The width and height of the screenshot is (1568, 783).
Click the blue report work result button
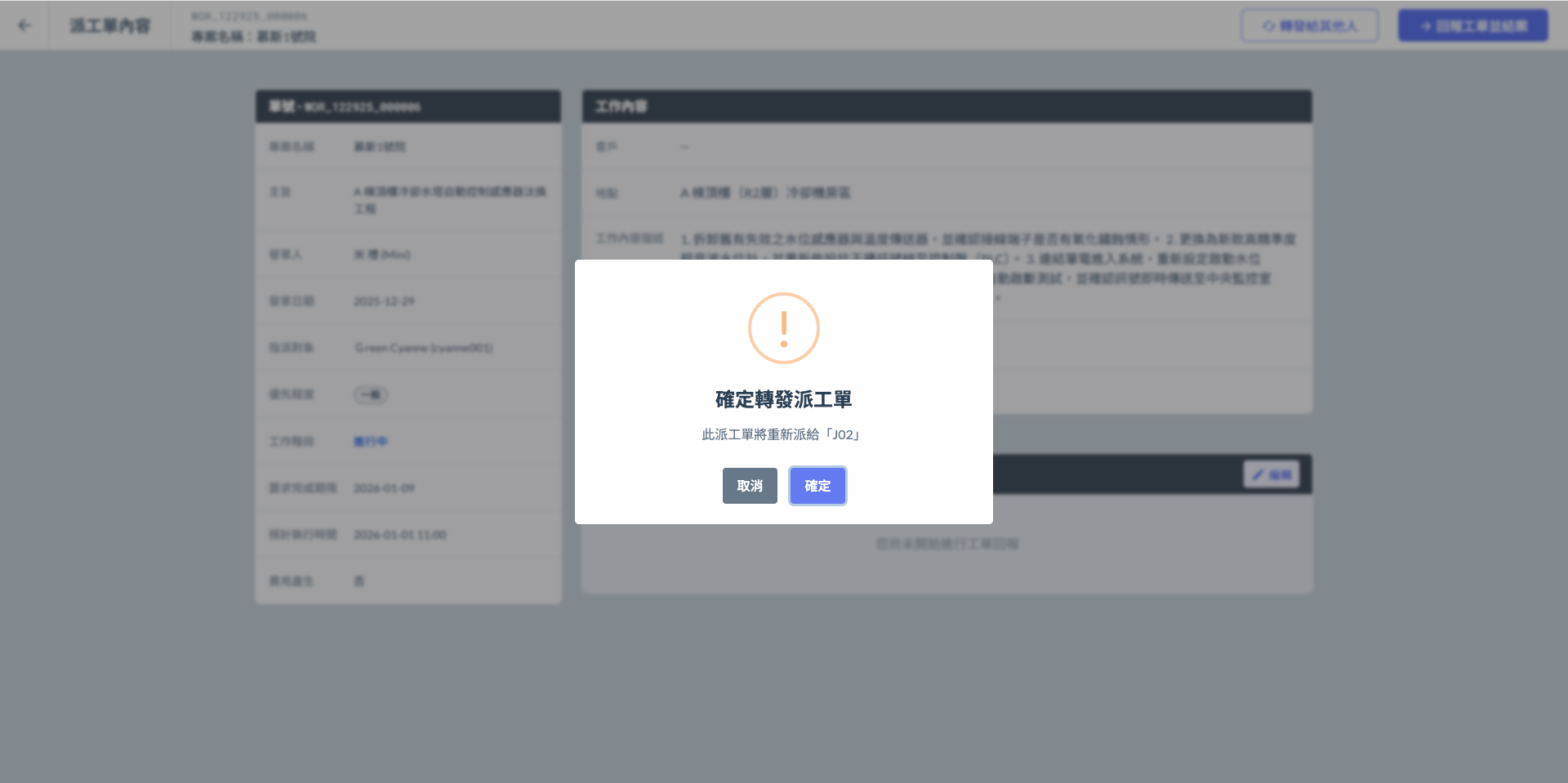[x=1472, y=26]
